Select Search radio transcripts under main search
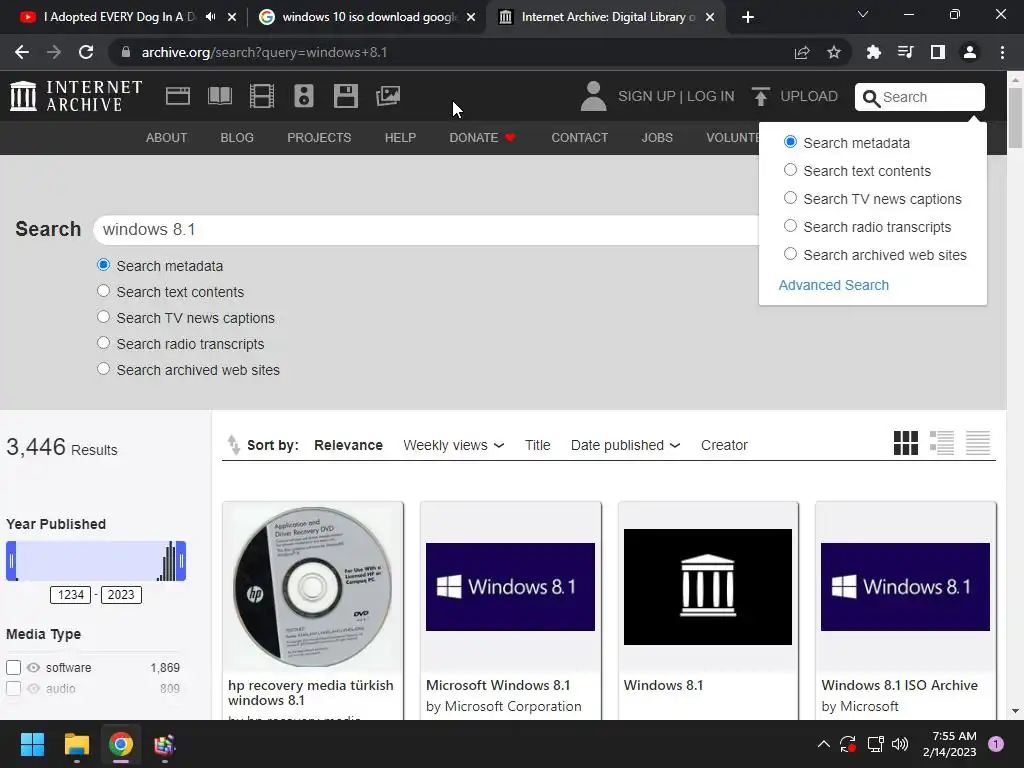Screen dimensions: 1024x768 (x=103, y=343)
